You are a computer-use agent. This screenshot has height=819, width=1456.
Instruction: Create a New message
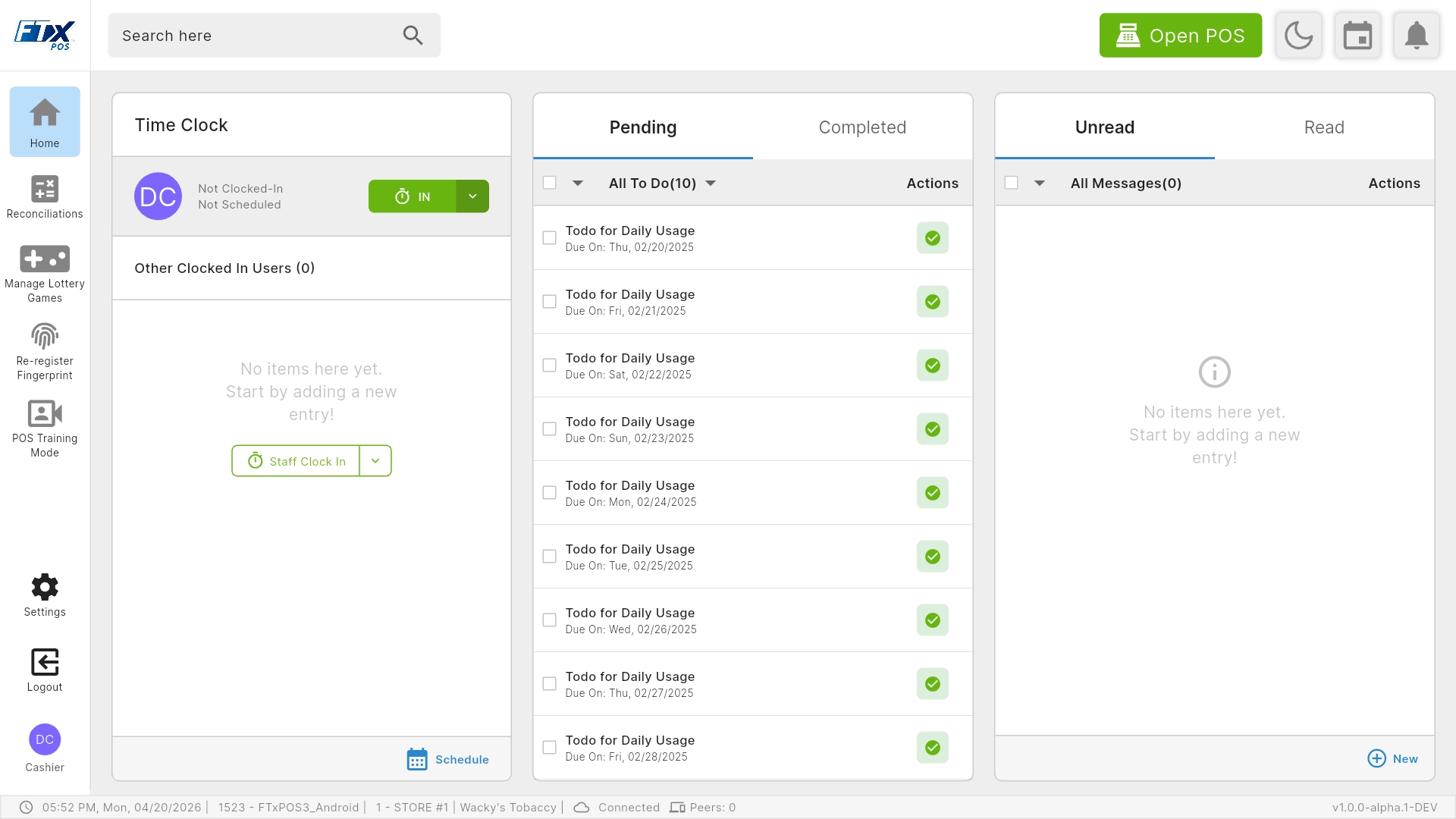coord(1393,758)
